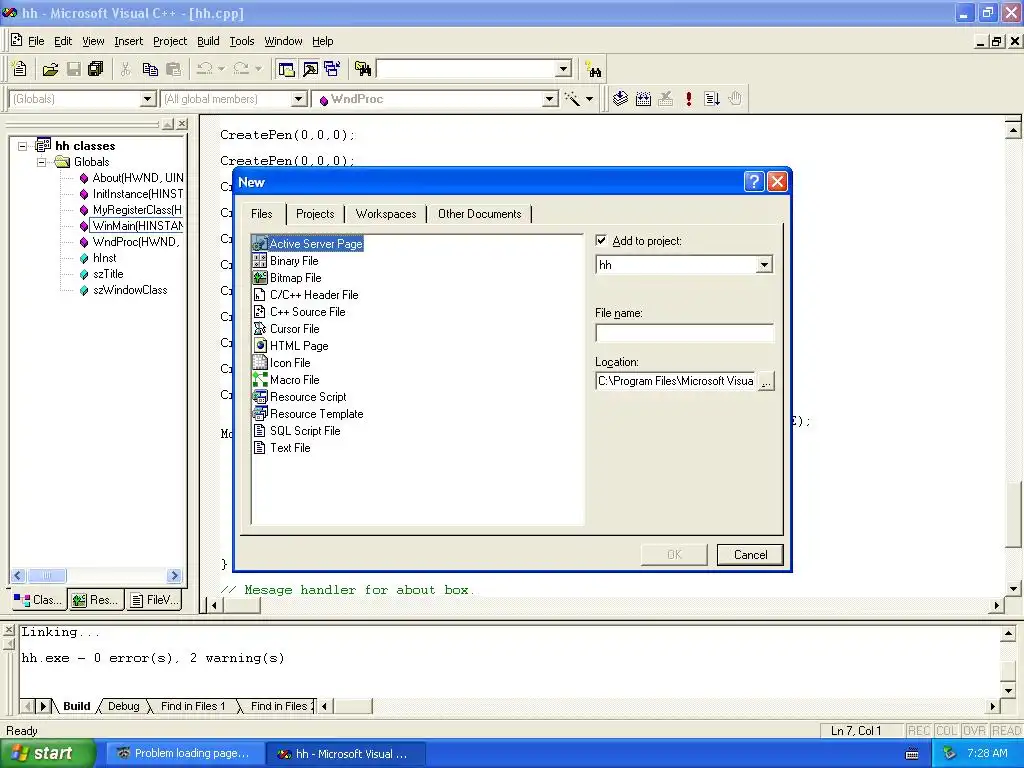The image size is (1024, 768).
Task: Choose C/C++ Header File entry
Action: coord(306,295)
